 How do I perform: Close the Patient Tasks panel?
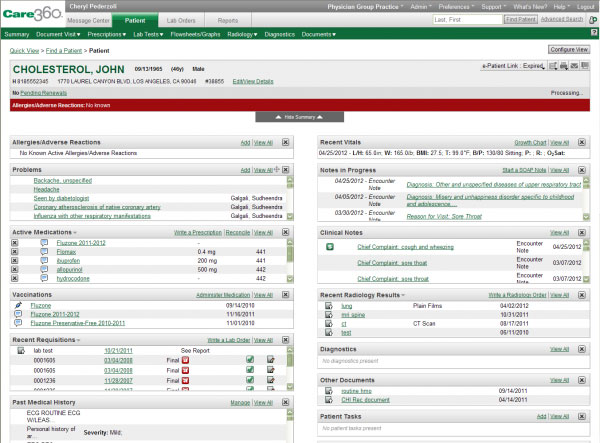point(582,416)
